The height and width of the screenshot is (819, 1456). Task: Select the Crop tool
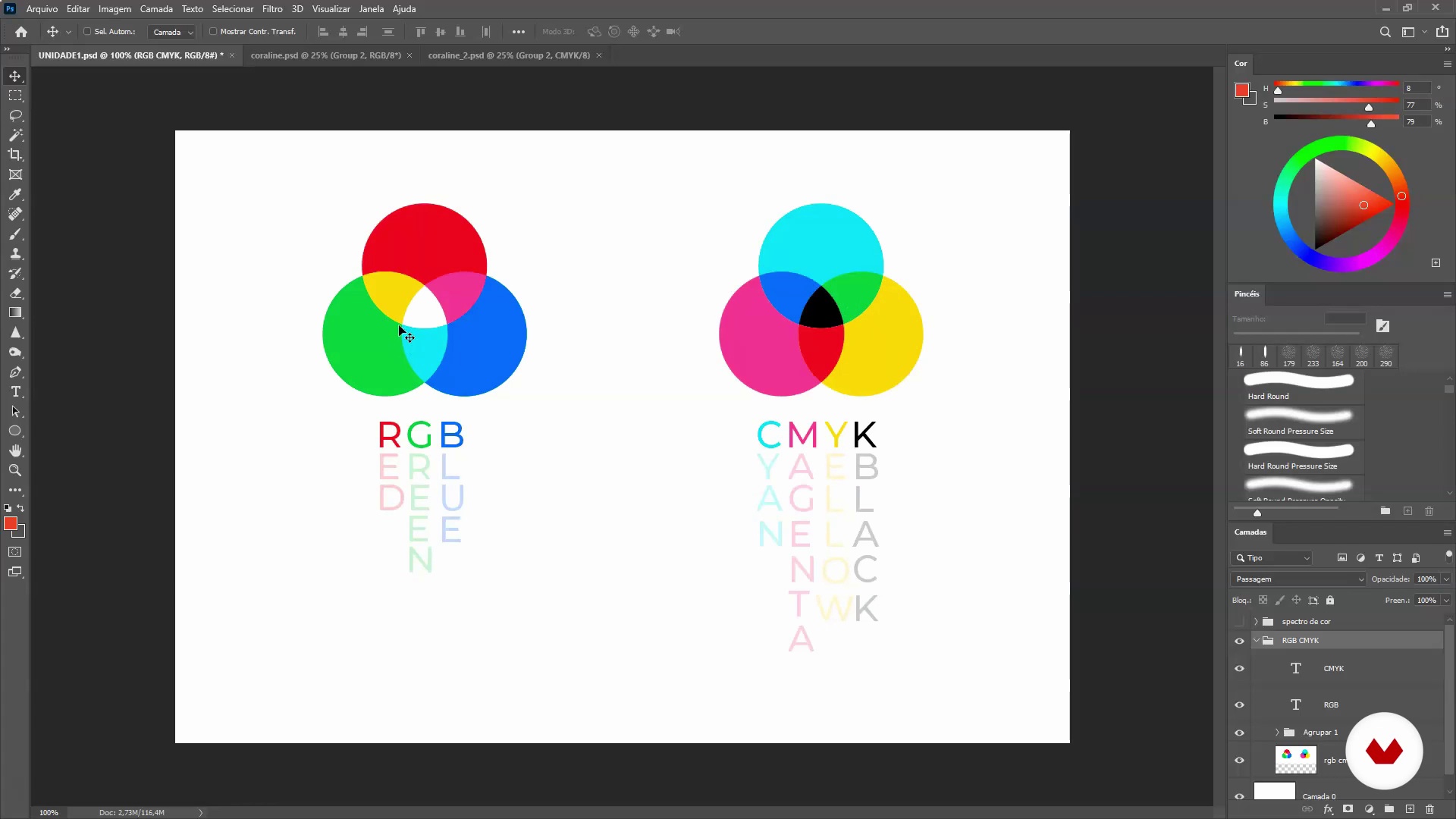(x=15, y=155)
